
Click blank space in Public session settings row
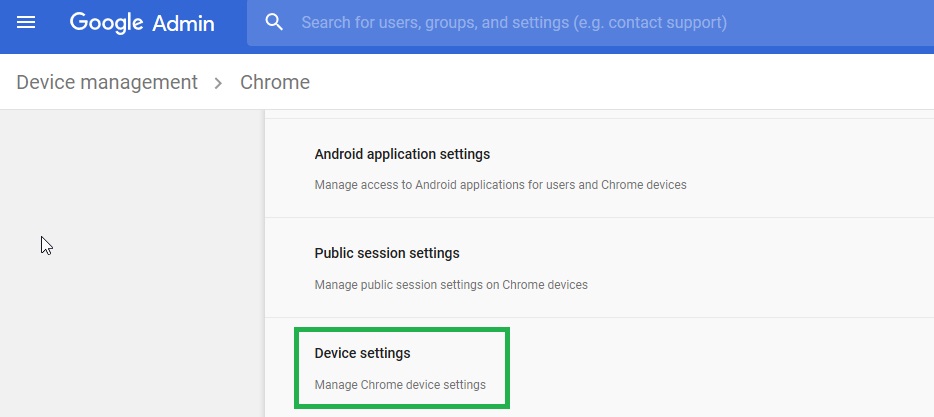[x=774, y=267]
